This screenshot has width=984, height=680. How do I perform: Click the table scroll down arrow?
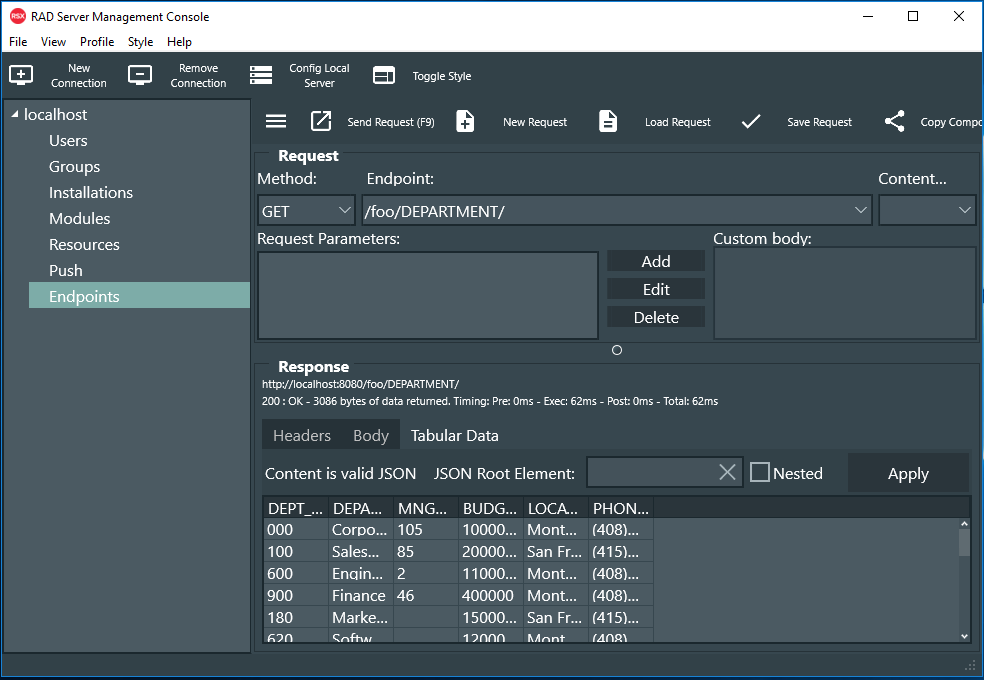click(x=965, y=636)
